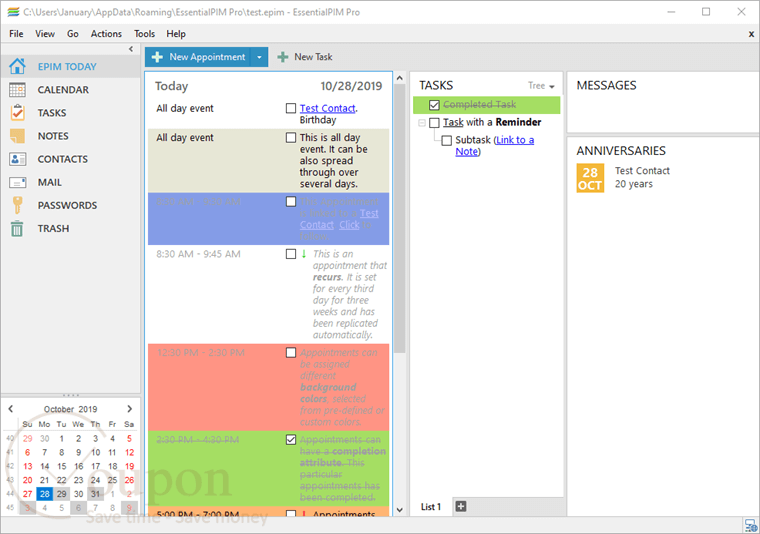Viewport: 760px width, 534px height.
Task: Check the 12:30 PM red appointment checkbox
Action: coord(291,352)
